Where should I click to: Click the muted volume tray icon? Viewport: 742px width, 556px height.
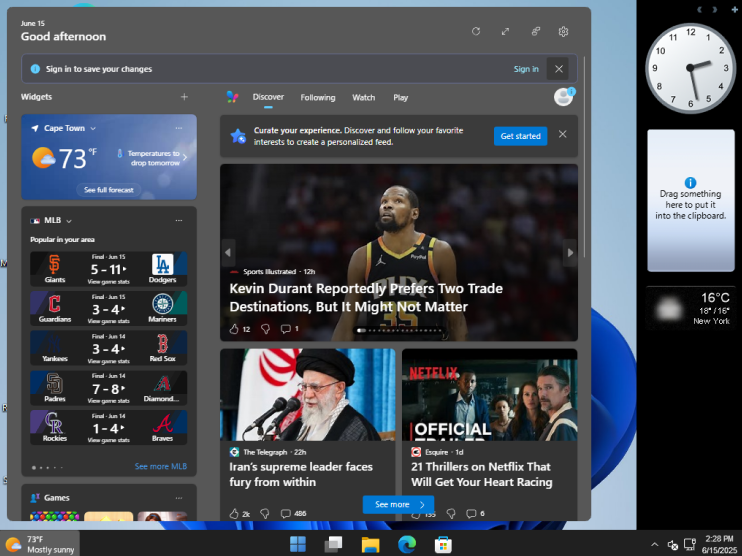click(x=672, y=545)
